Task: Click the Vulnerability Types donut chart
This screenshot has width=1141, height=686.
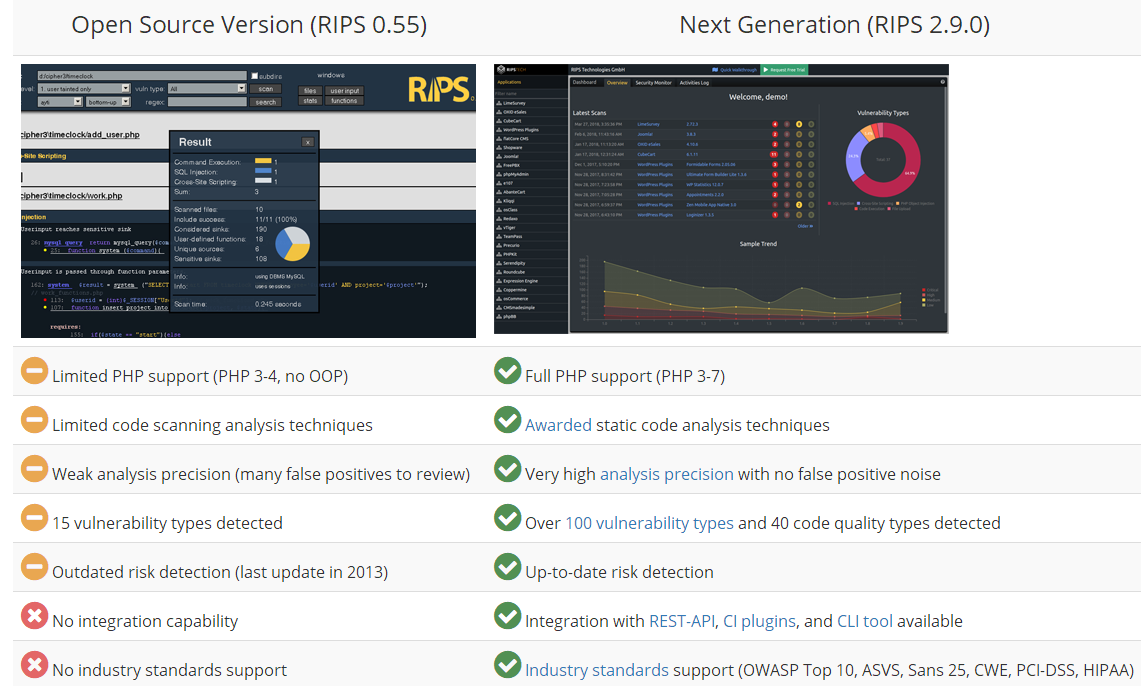Action: pos(883,160)
